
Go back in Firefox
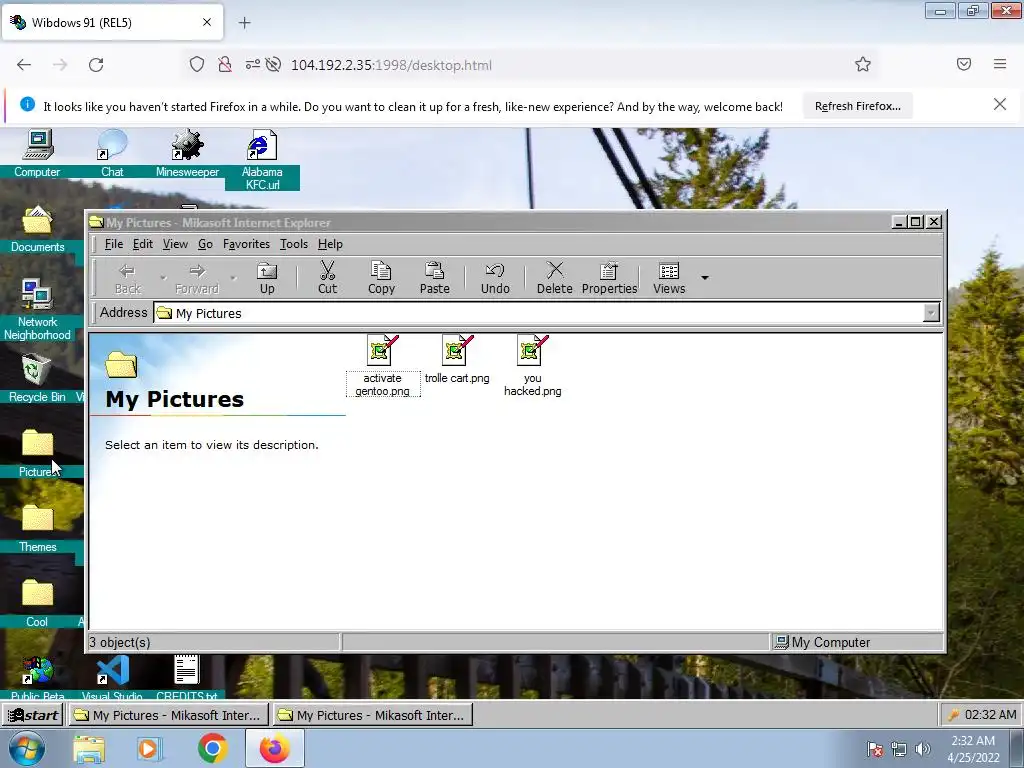click(x=24, y=65)
